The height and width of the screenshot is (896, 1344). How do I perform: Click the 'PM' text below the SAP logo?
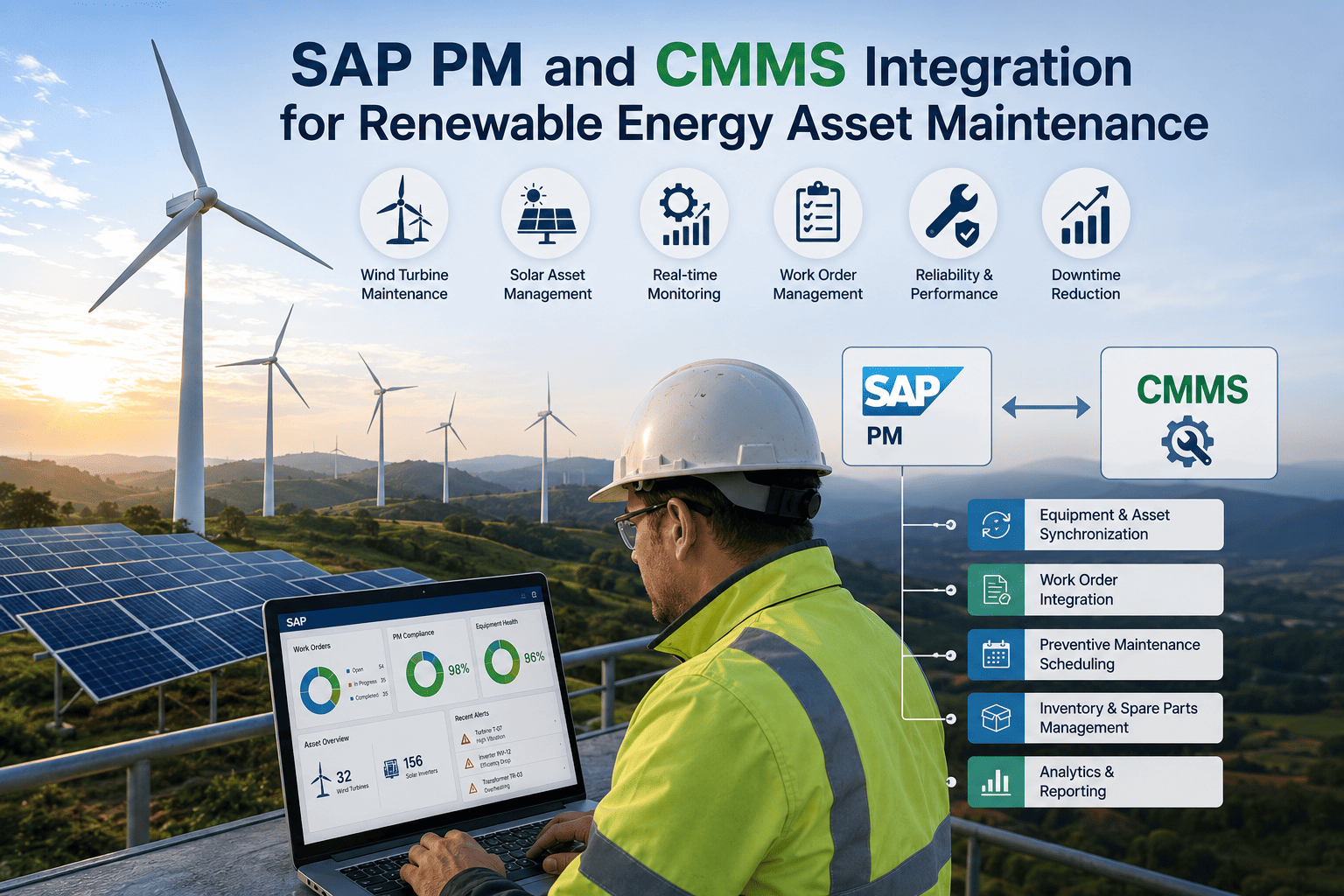(885, 436)
